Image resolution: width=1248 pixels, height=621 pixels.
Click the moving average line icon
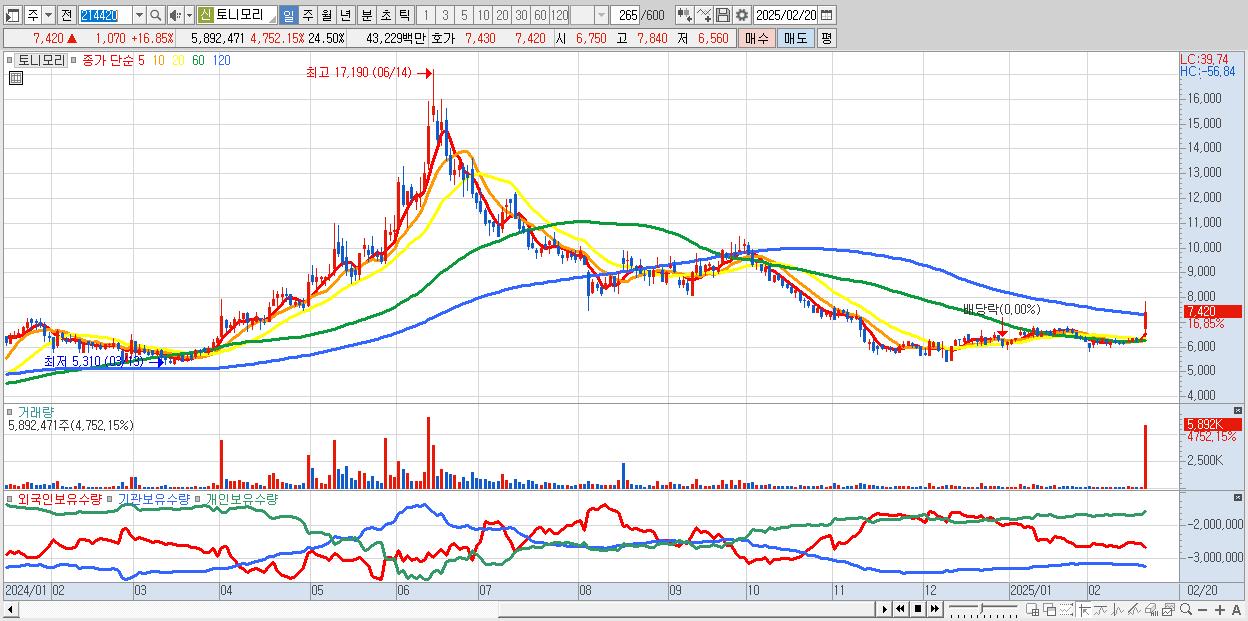(1101, 609)
